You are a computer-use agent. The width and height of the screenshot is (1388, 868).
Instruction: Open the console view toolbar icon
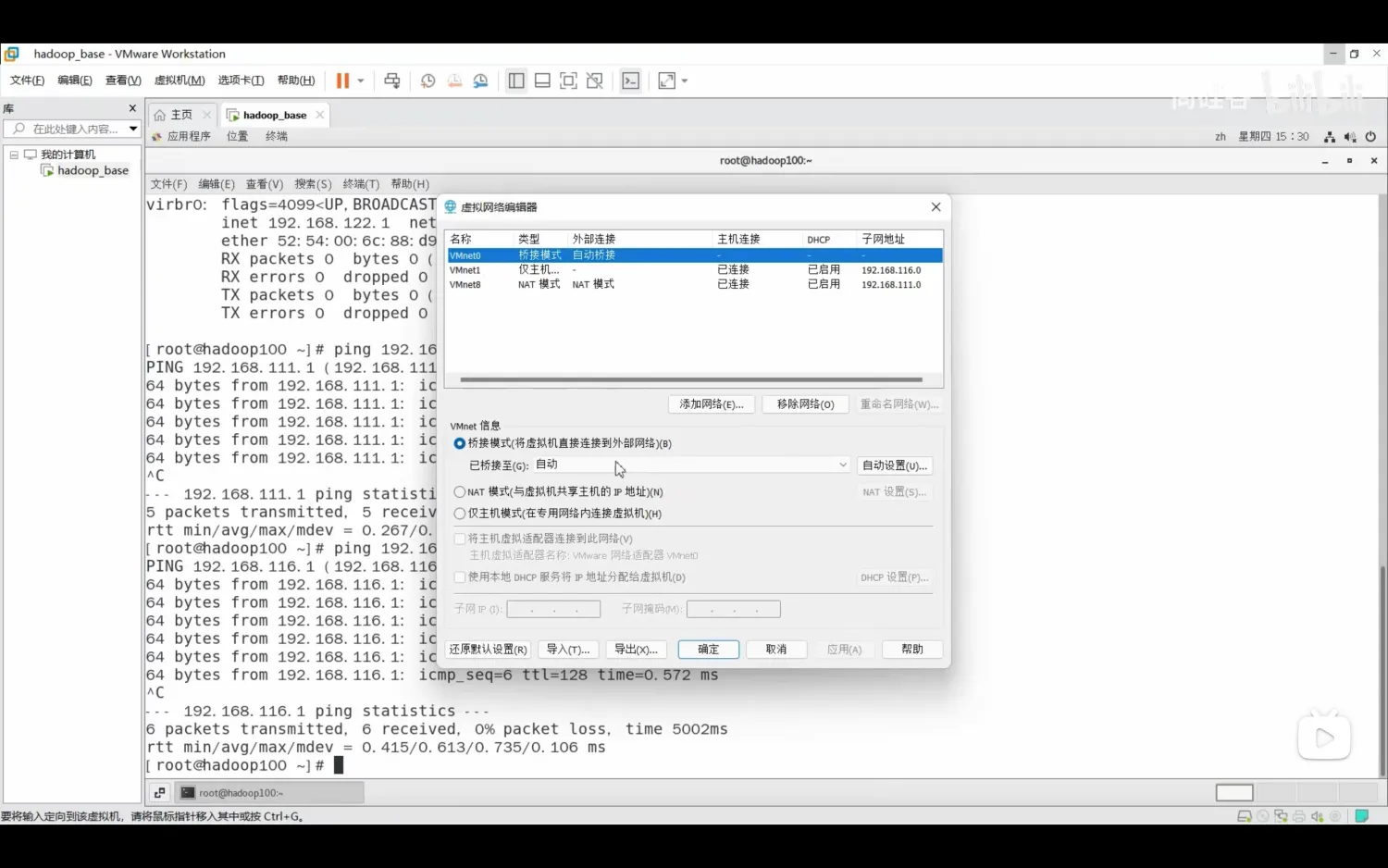point(631,81)
